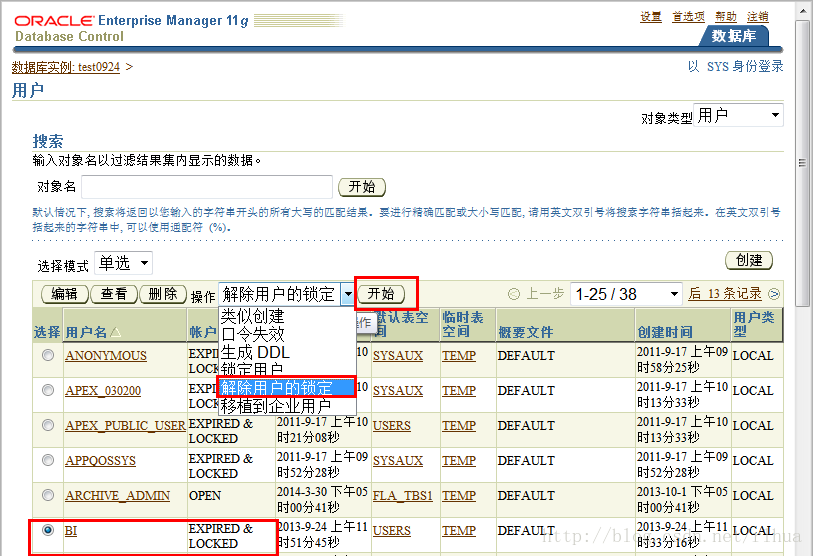Open SYSAUX tablespace link in ANONYMOUS row
The height and width of the screenshot is (556, 813).
pyautogui.click(x=398, y=356)
